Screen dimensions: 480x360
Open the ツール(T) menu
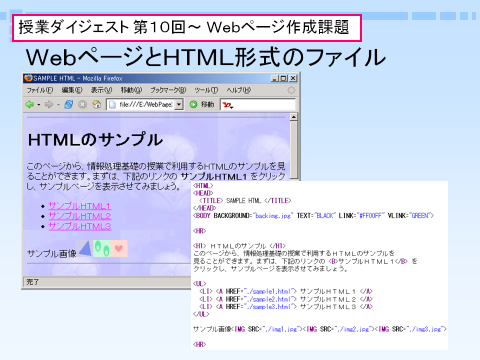206,90
